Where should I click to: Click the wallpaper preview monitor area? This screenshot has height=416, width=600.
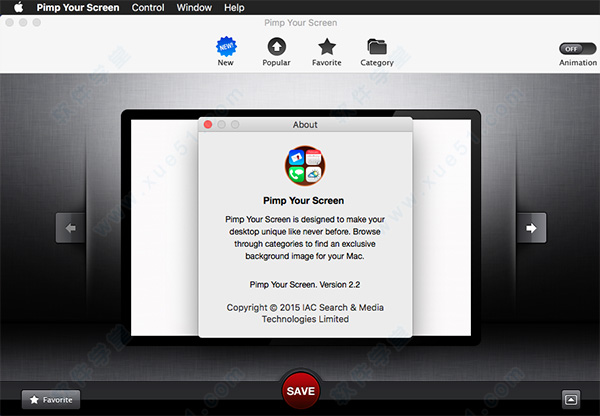click(x=301, y=228)
